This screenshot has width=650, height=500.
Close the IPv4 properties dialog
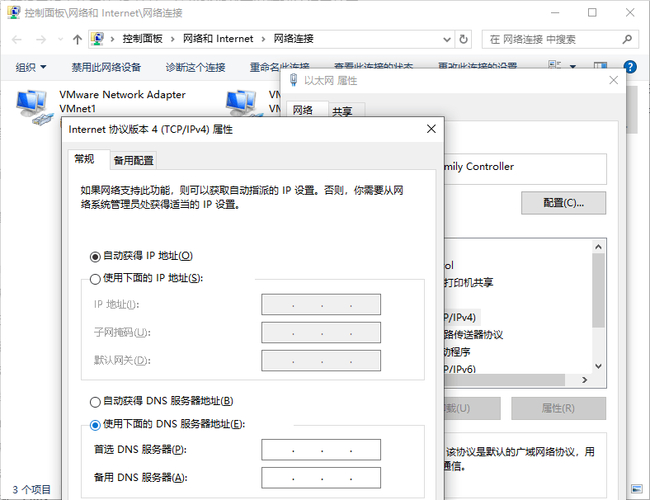point(431,129)
